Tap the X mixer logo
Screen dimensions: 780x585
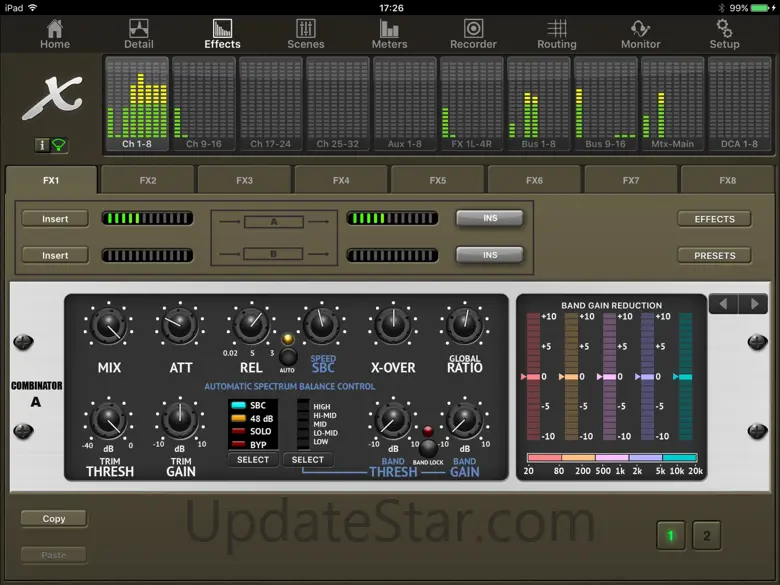(x=53, y=98)
